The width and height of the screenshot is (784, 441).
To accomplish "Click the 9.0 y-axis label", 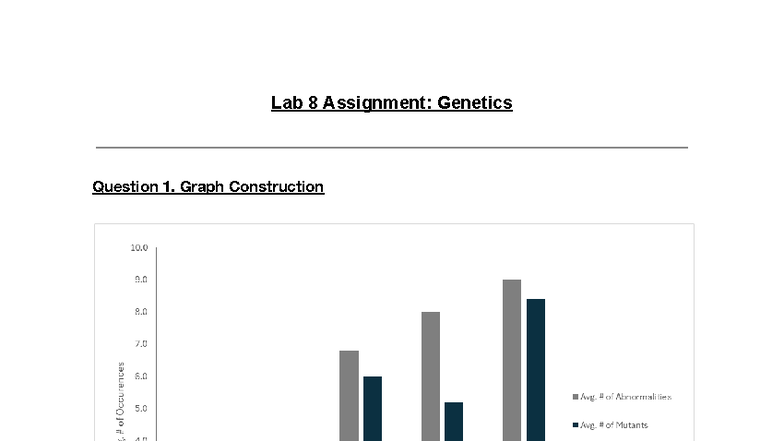I will coord(140,280).
